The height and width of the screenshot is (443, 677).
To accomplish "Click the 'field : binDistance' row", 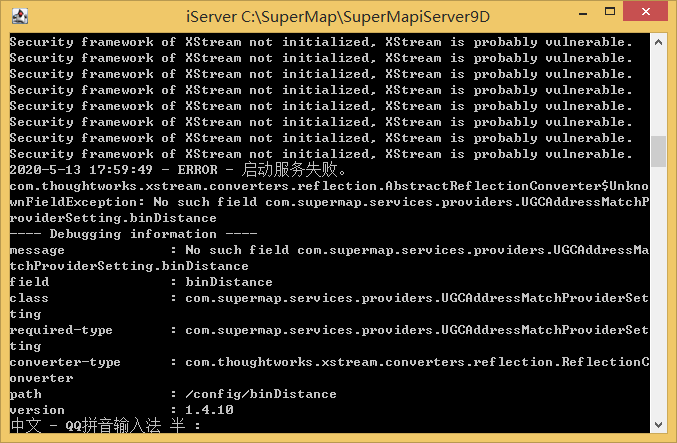I will [x=141, y=282].
